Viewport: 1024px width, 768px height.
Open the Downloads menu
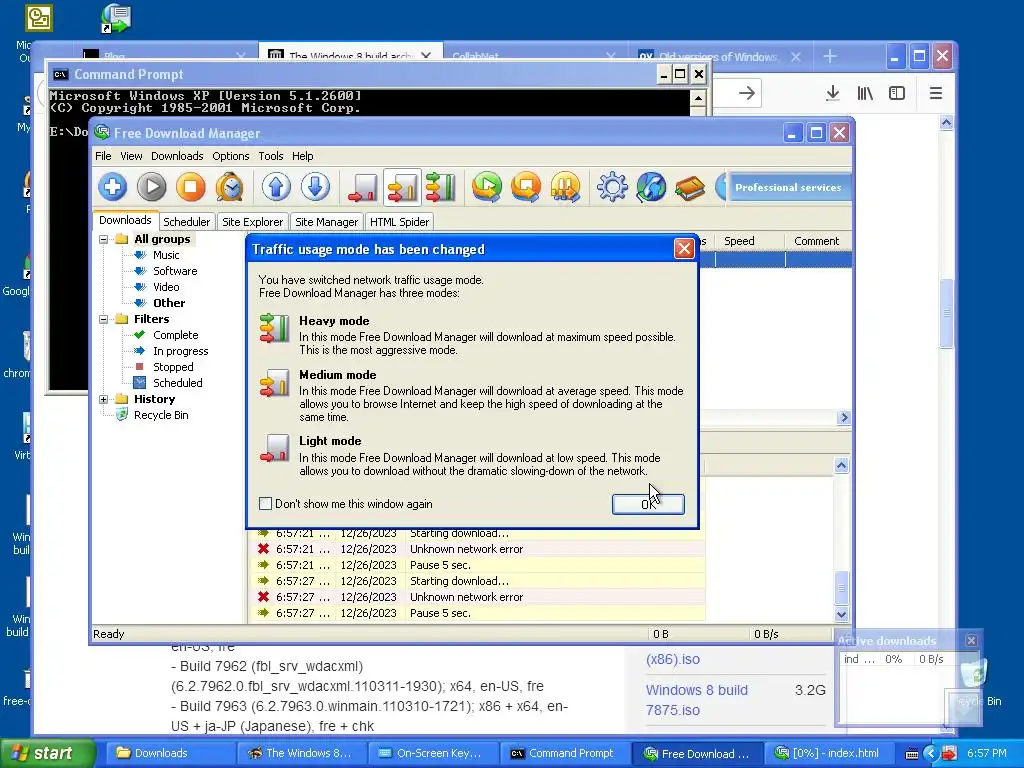pos(177,156)
